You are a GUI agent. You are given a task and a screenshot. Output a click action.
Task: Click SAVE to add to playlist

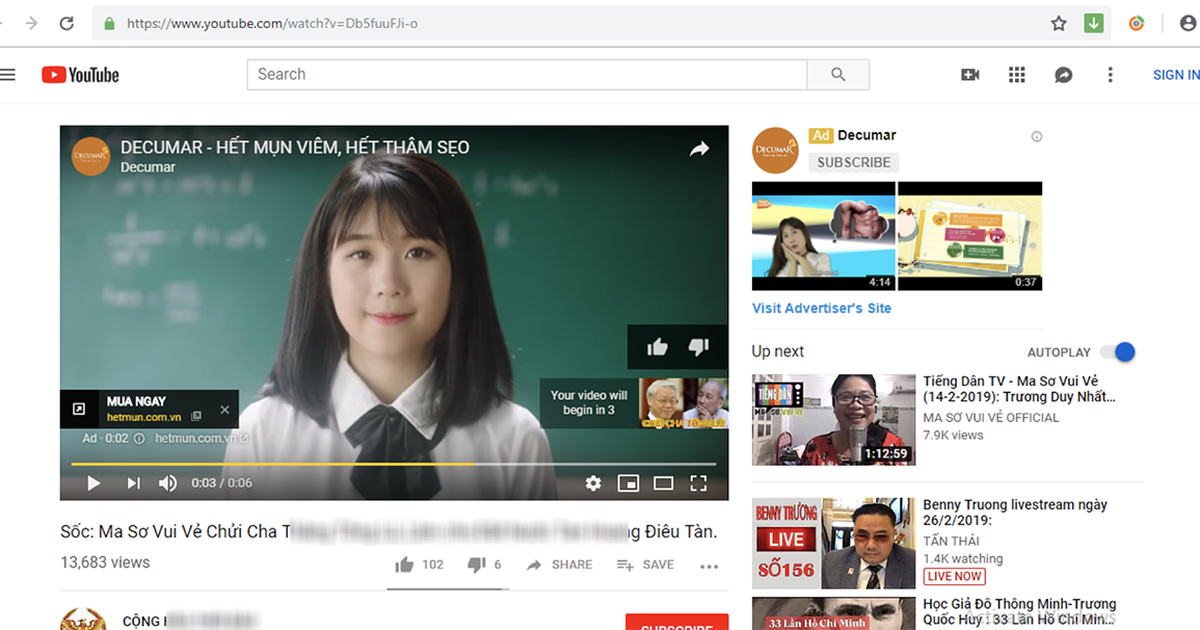(646, 565)
